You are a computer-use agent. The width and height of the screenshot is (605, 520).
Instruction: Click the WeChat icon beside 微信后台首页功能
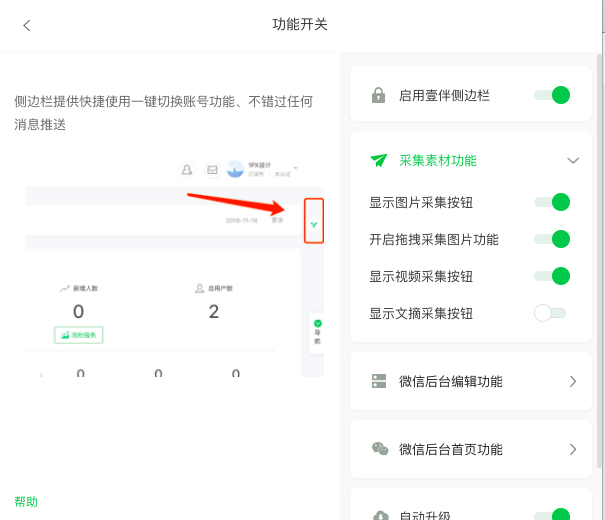[379, 449]
